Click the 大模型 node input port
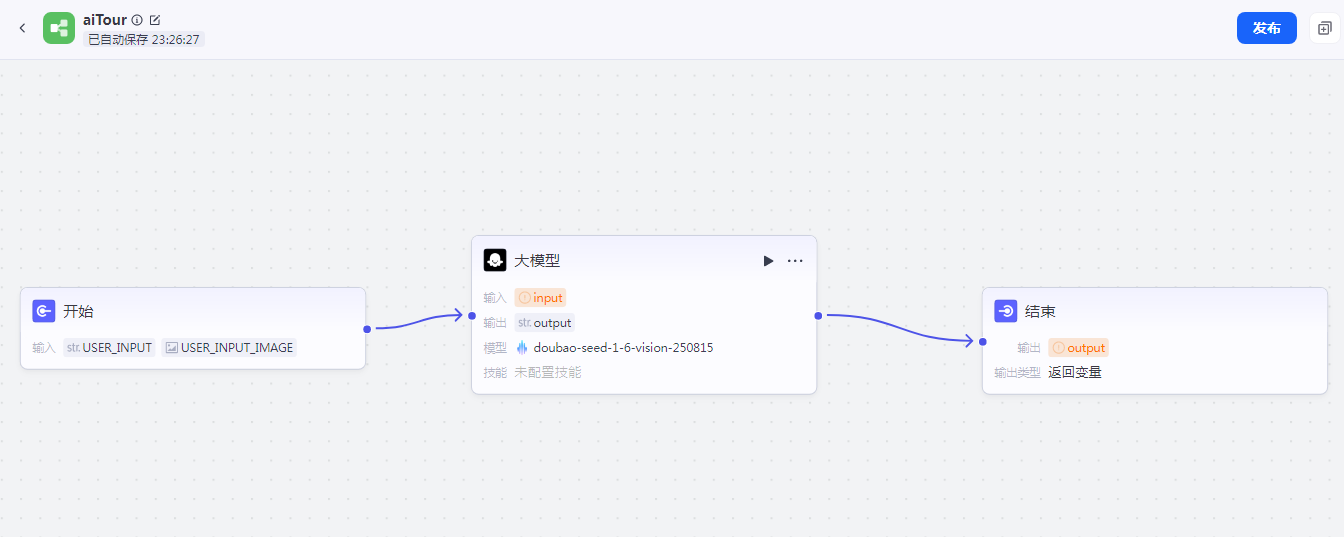This screenshot has width=1344, height=537. 471,315
